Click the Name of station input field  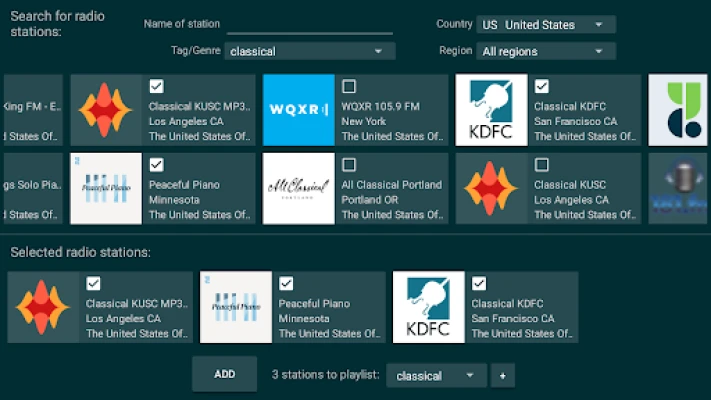[x=309, y=24]
